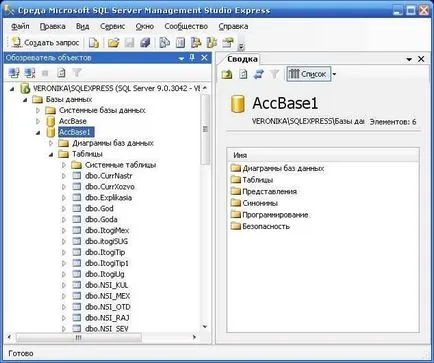The width and height of the screenshot is (434, 363).
Task: Toggle the Object Explorer auto-hide pin
Action: click(192, 58)
